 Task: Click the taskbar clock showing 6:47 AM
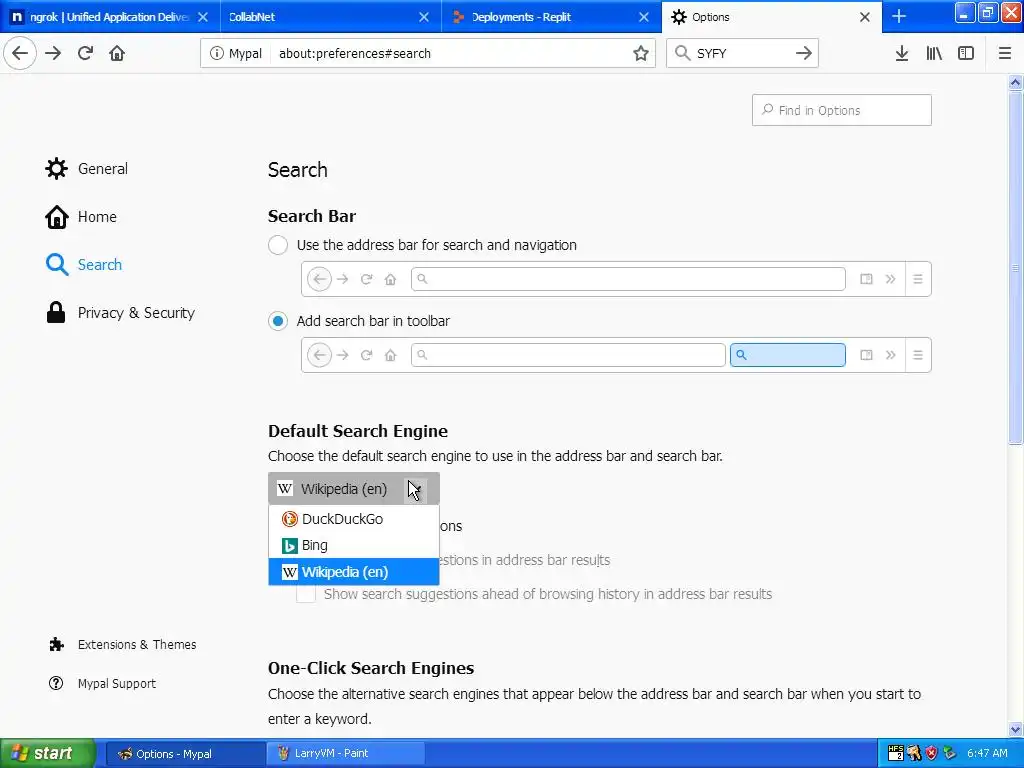point(987,753)
